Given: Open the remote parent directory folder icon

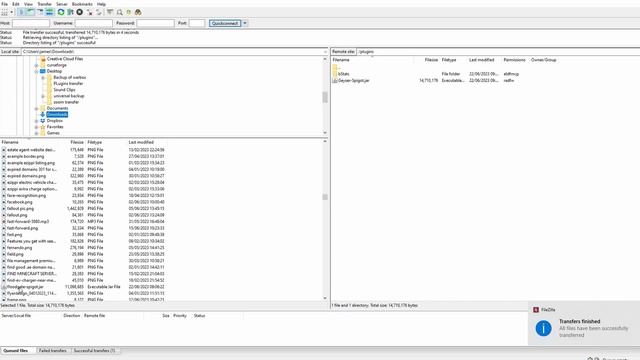Looking at the screenshot, I should 335,68.
